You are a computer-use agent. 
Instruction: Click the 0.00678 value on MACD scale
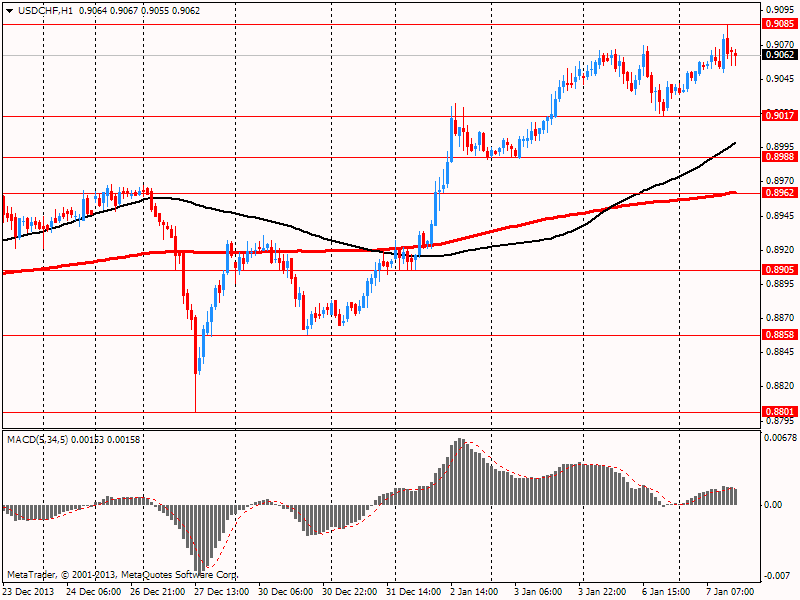tap(780, 437)
